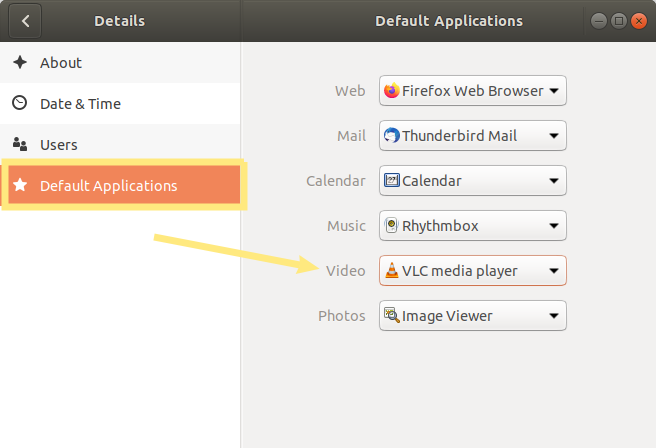Screen dimensions: 656x448
Task: Click the star icon beside Default Applications
Action: pyautogui.click(x=20, y=185)
